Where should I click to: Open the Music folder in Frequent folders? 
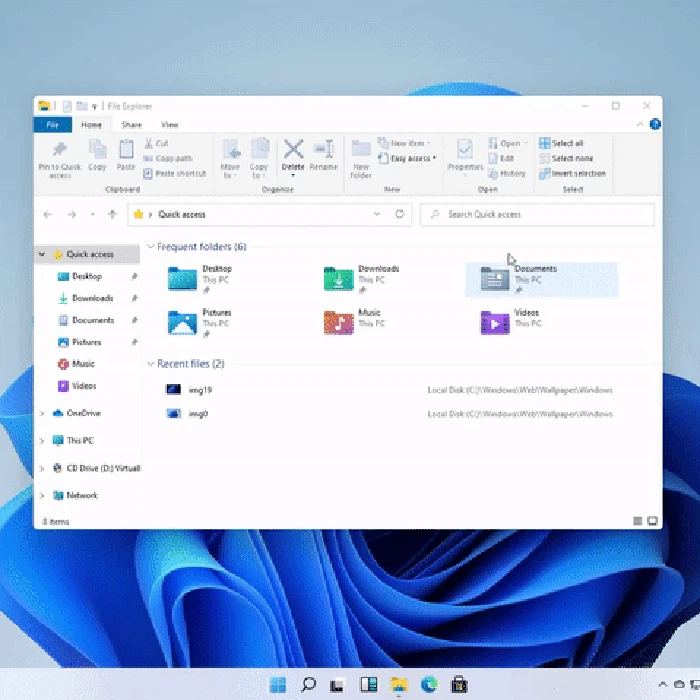340,321
